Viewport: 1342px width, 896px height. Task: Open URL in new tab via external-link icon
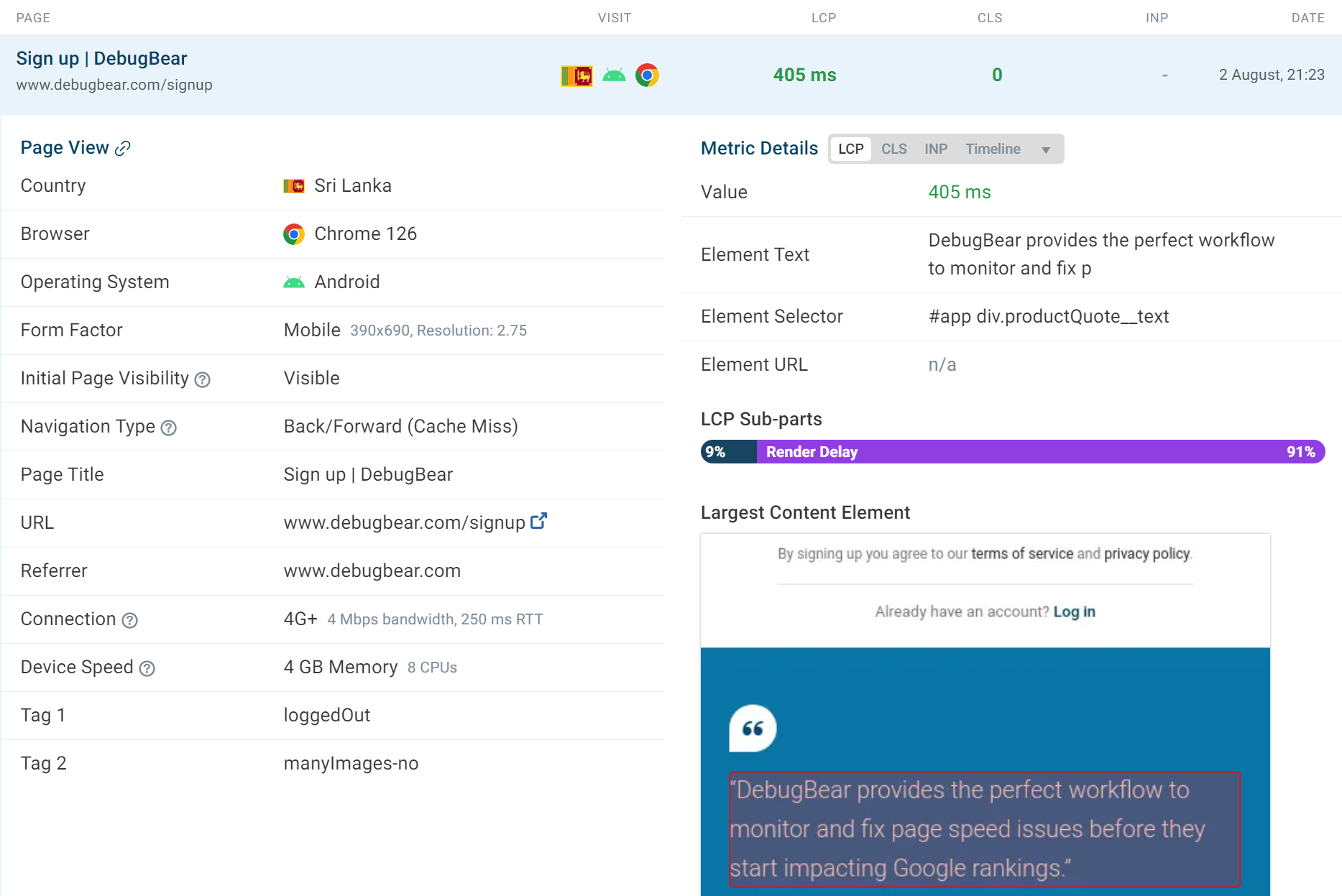pos(538,521)
